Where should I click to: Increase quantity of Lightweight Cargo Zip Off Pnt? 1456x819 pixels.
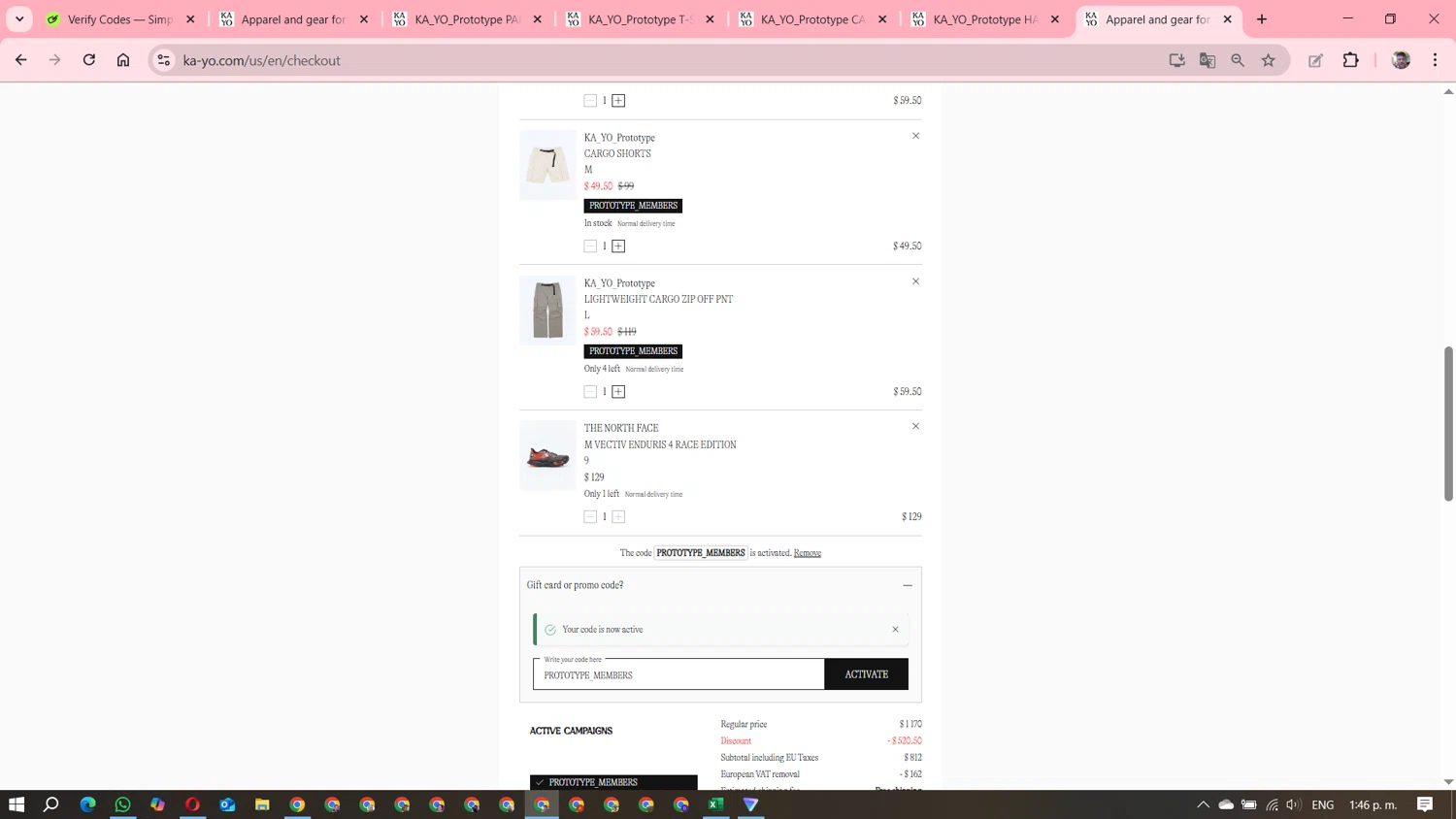click(618, 392)
